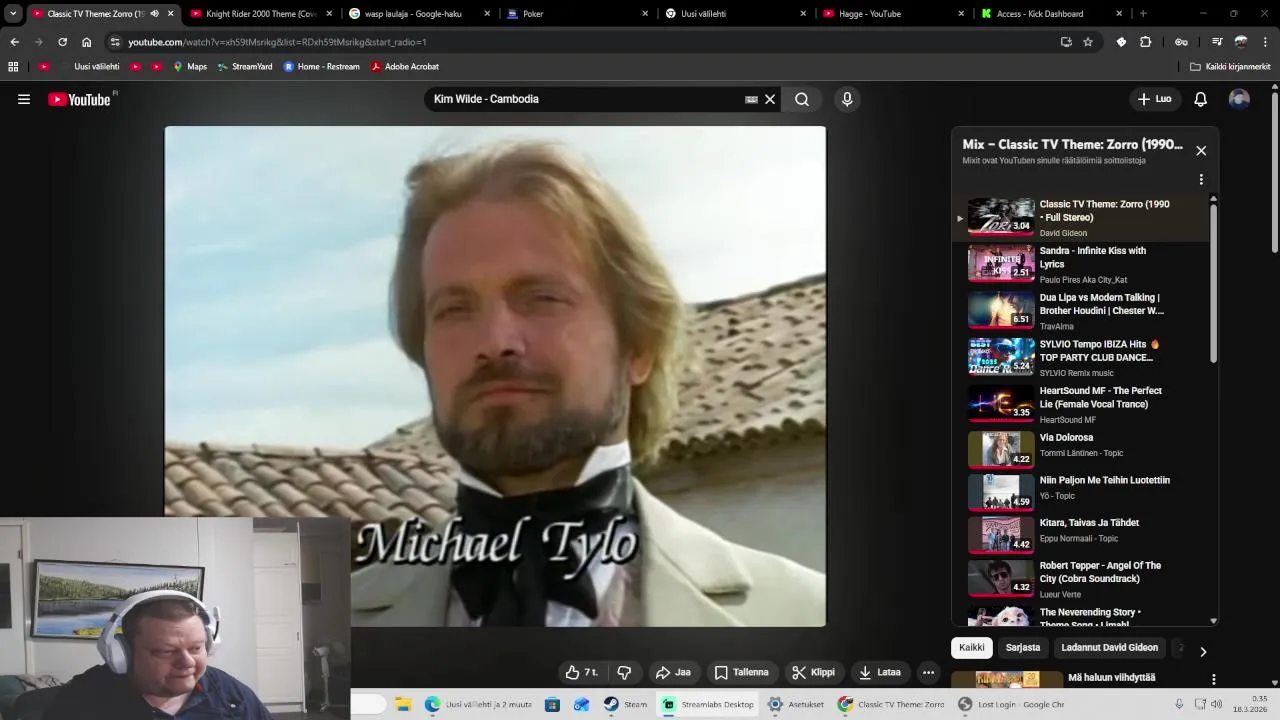The image size is (1280, 720).
Task: Share video with Jaa button
Action: (x=673, y=672)
